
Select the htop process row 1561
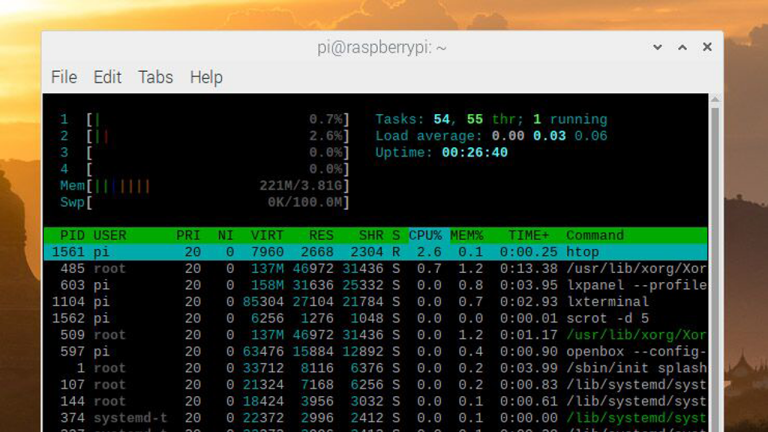[x=376, y=252]
